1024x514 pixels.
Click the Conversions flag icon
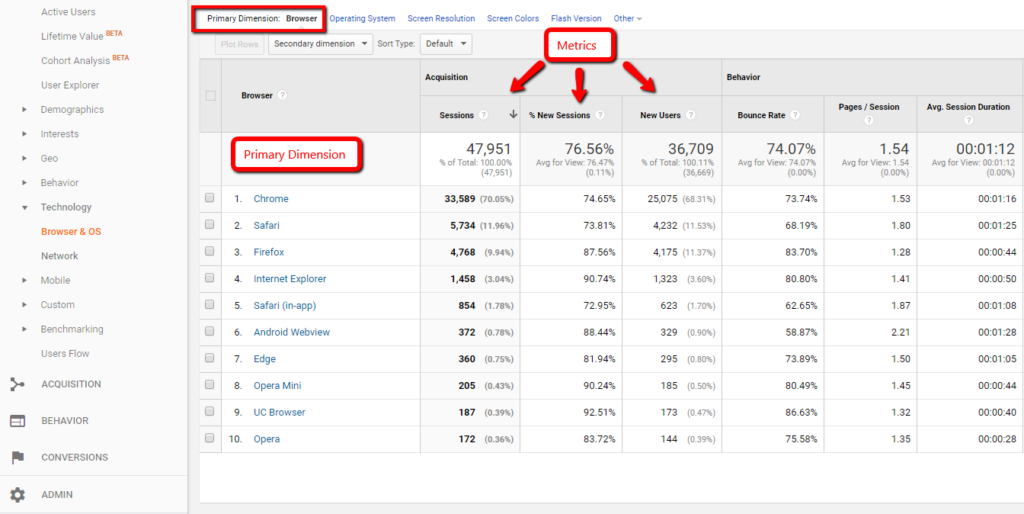[x=17, y=458]
